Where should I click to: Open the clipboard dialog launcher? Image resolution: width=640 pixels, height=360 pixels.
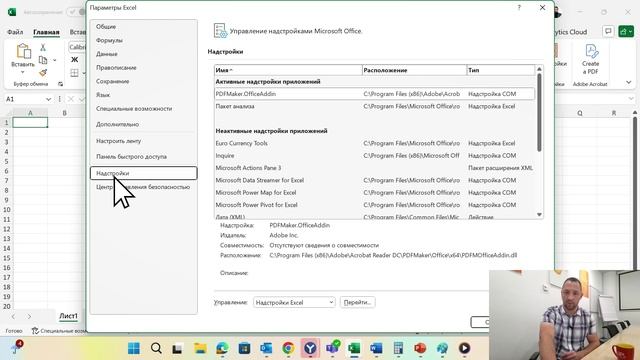pyautogui.click(x=60, y=84)
